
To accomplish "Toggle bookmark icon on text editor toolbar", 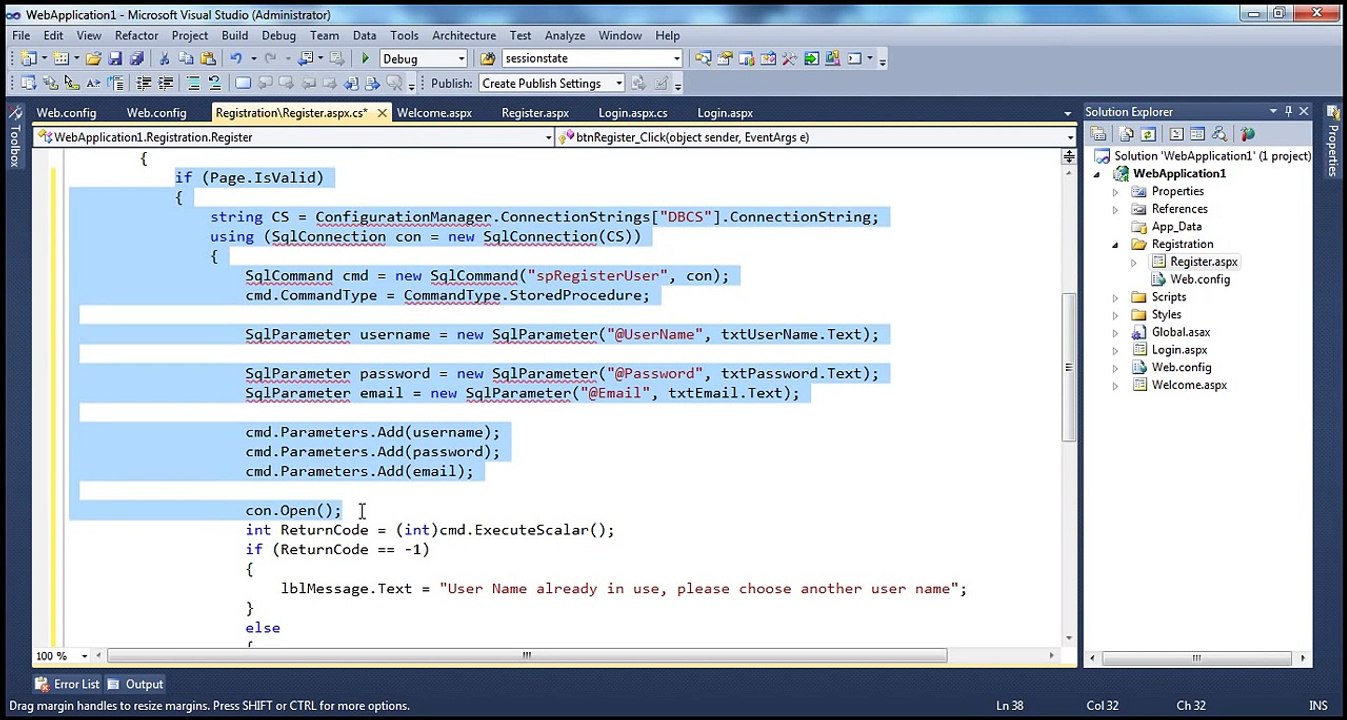I will 243,83.
